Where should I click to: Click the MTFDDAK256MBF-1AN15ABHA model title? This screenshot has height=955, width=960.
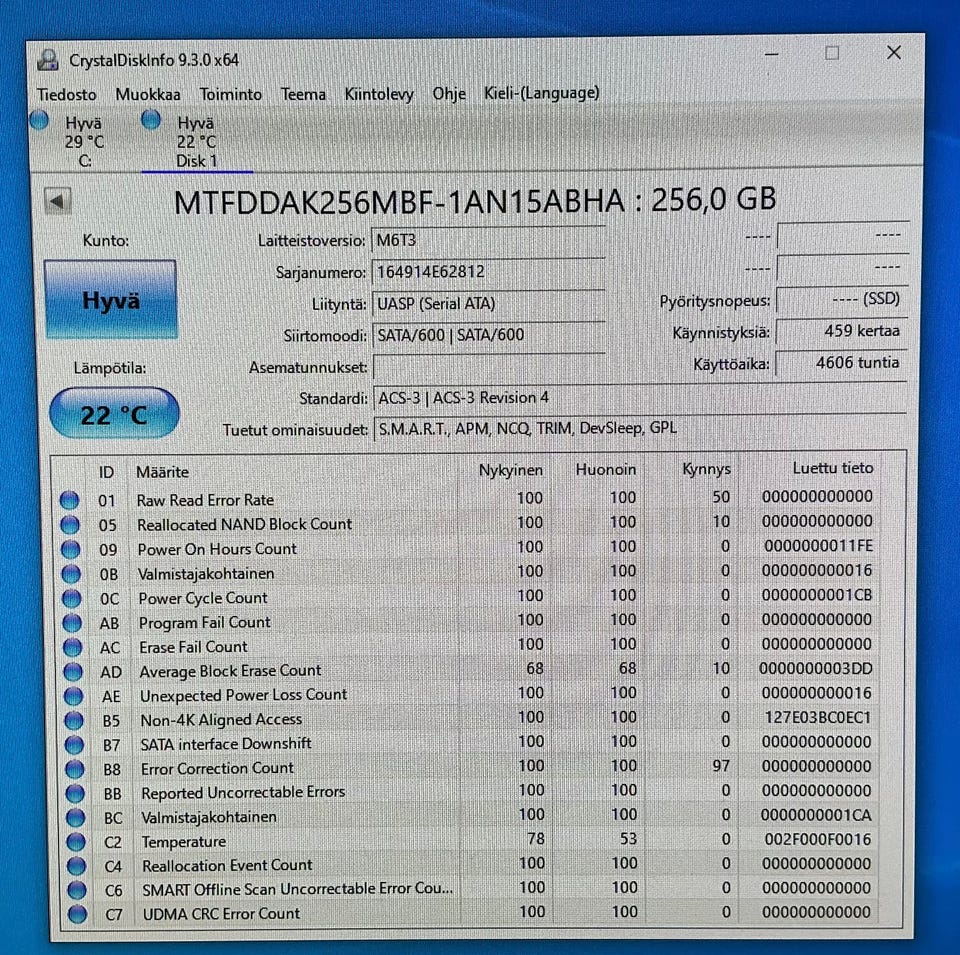pos(399,201)
